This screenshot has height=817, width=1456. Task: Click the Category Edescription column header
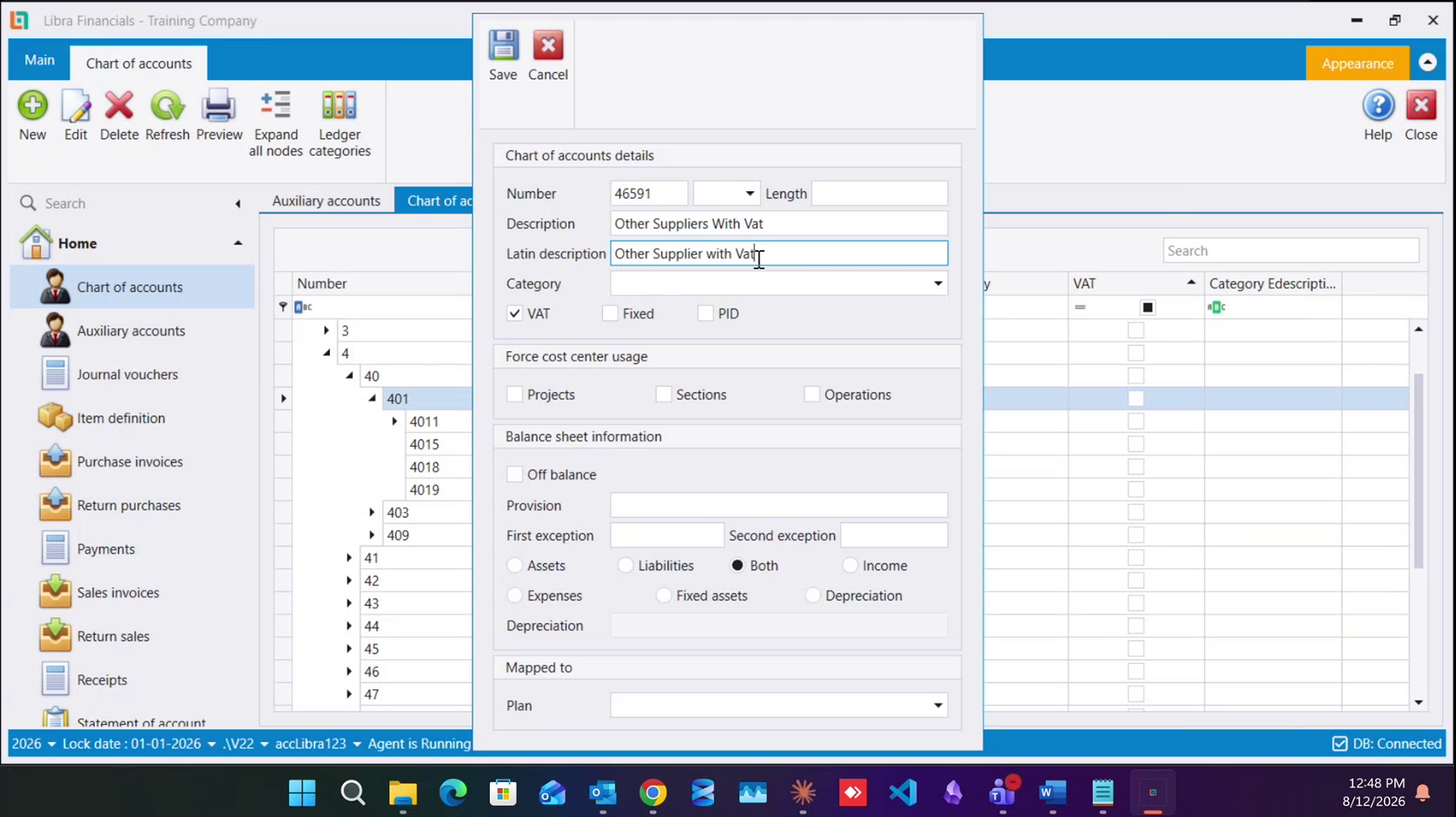click(x=1273, y=283)
